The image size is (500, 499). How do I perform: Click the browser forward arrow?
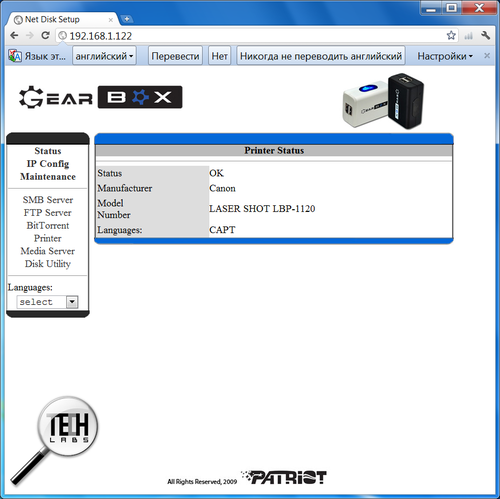click(30, 35)
